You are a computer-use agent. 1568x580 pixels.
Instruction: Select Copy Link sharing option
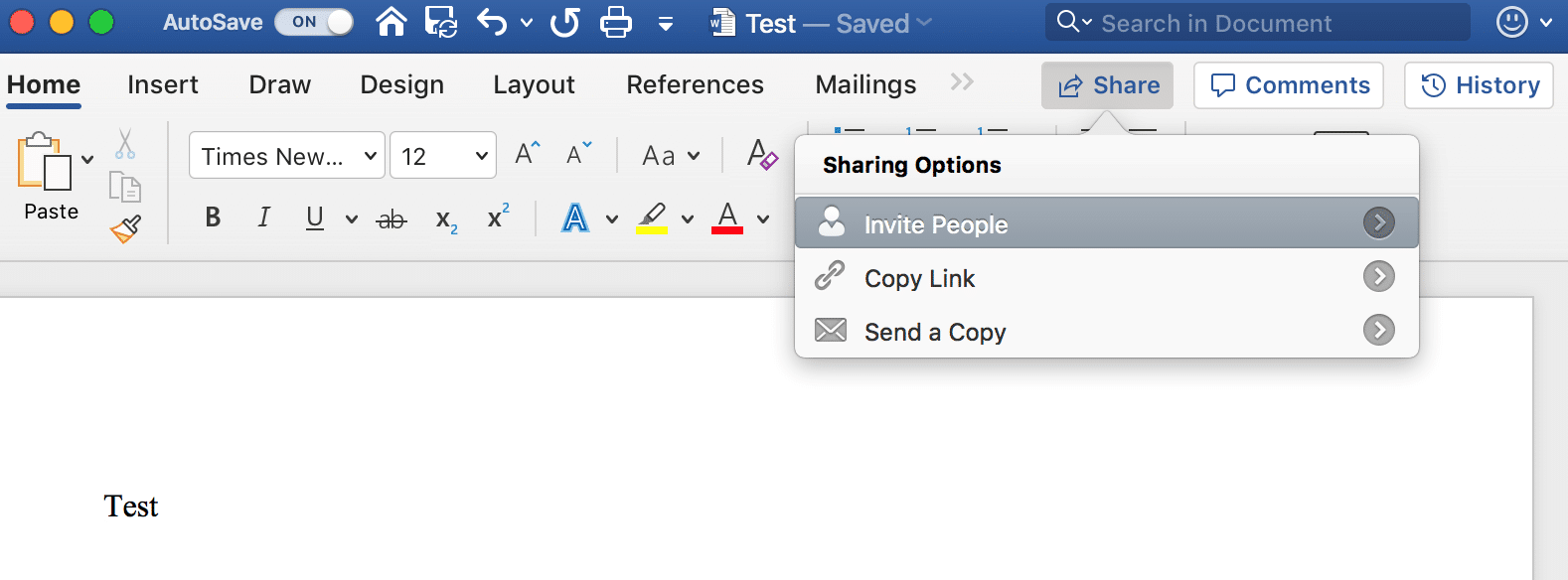[x=1107, y=276]
